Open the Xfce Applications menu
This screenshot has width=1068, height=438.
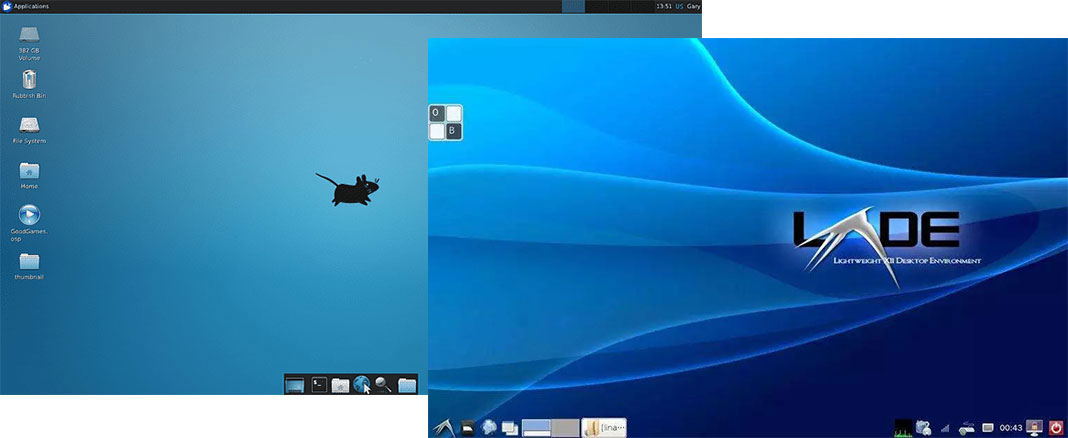[x=26, y=6]
